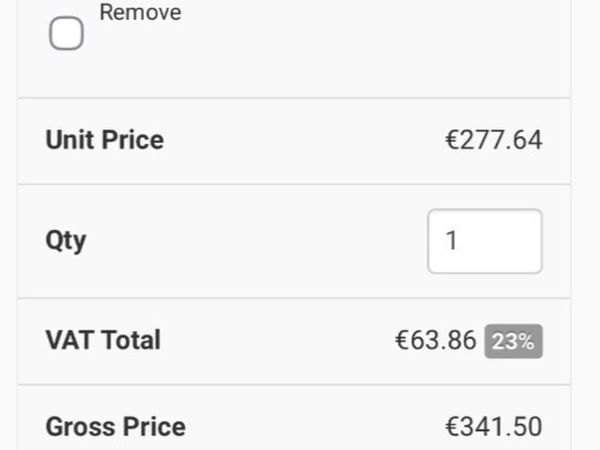This screenshot has width=600, height=450.
Task: Click the €341.50 gross price value
Action: [493, 427]
